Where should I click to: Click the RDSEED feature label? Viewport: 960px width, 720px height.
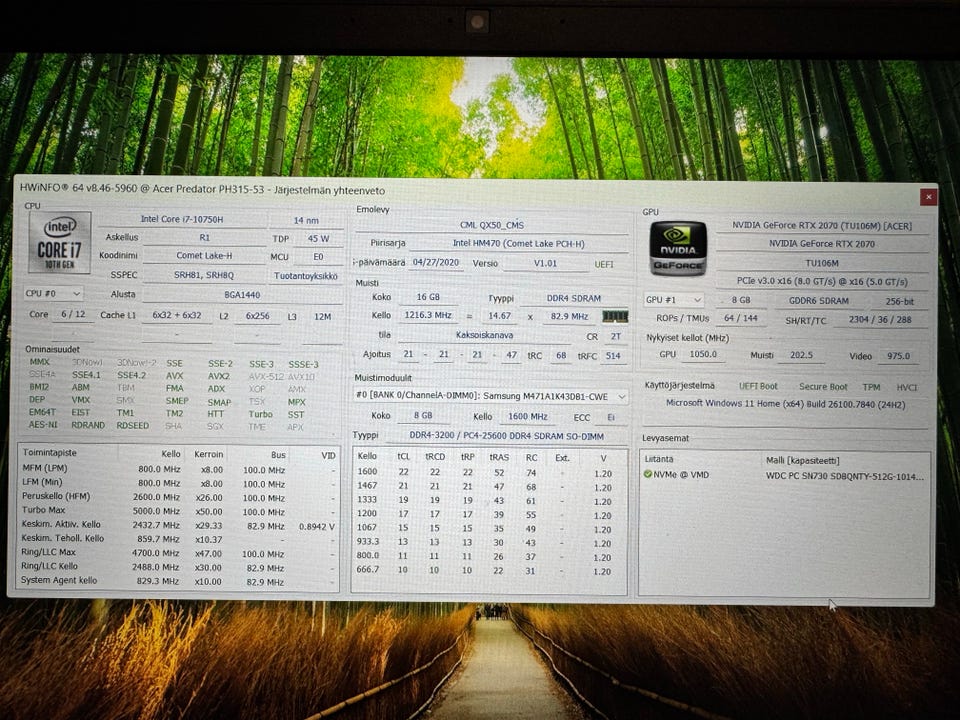[132, 426]
